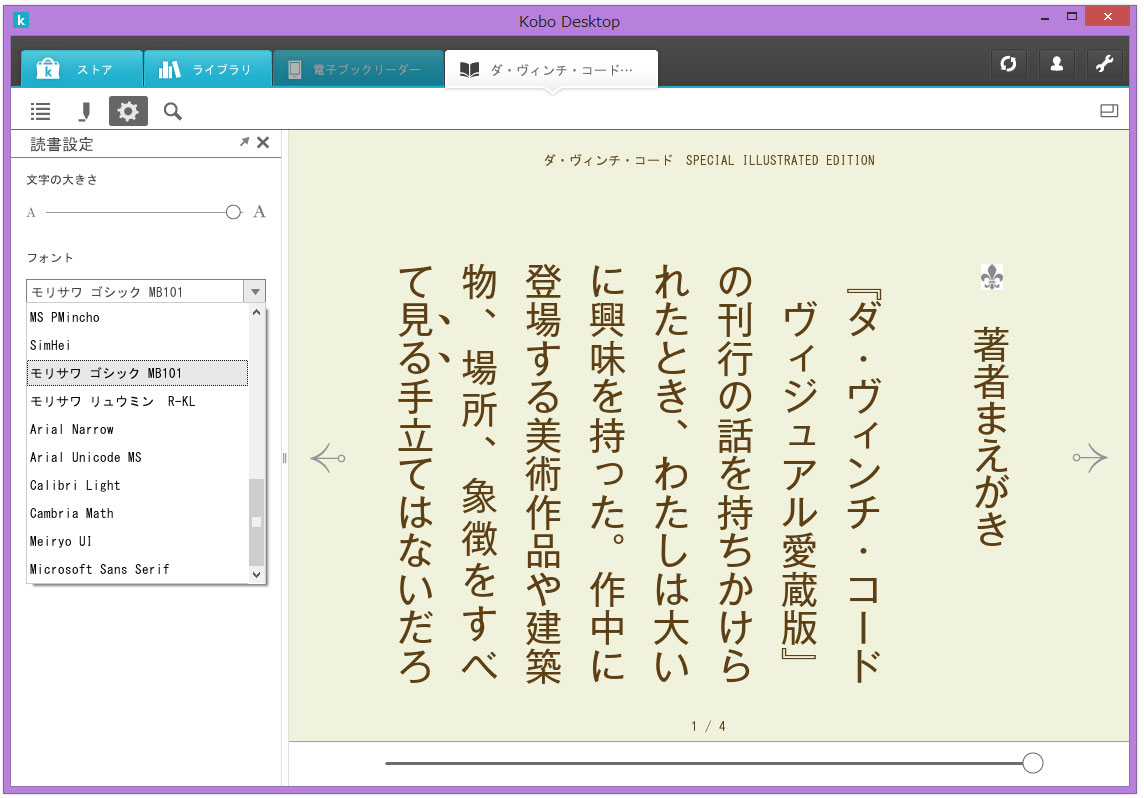Screen dimensions: 1144x798
Task: Click the font size slider handle
Action: click(233, 212)
